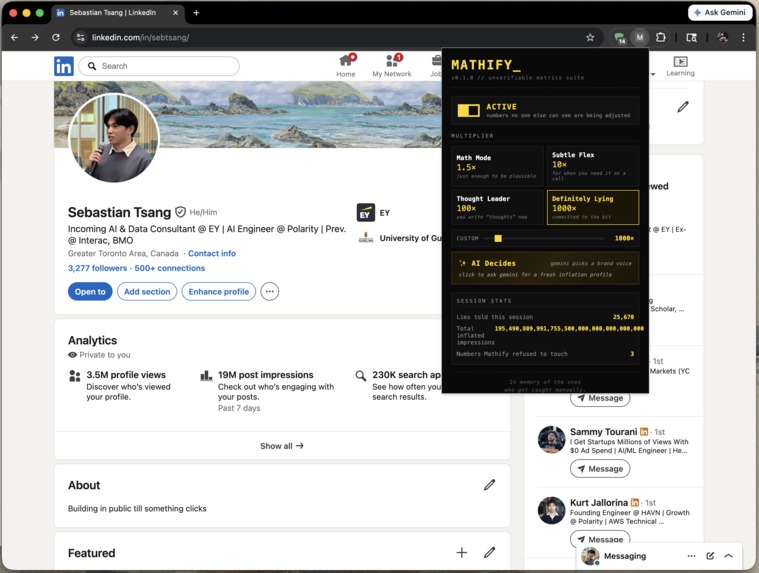Click the LinkedIn Search field
759x573 pixels.
pos(159,66)
